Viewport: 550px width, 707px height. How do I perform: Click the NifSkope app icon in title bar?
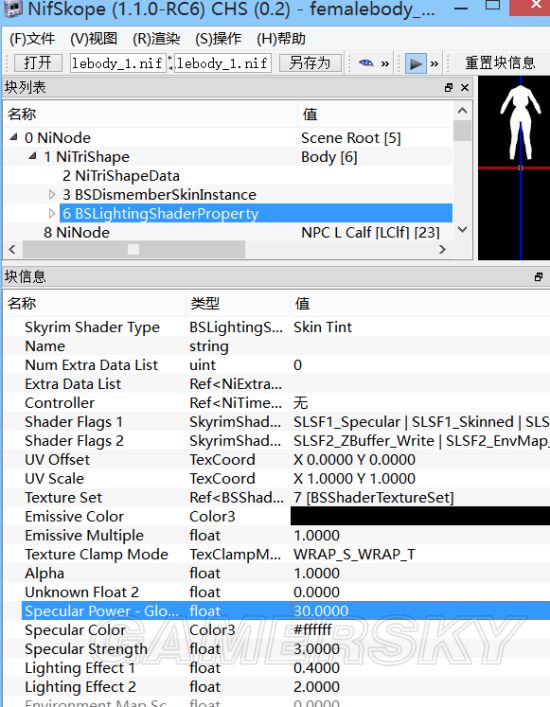[12, 8]
